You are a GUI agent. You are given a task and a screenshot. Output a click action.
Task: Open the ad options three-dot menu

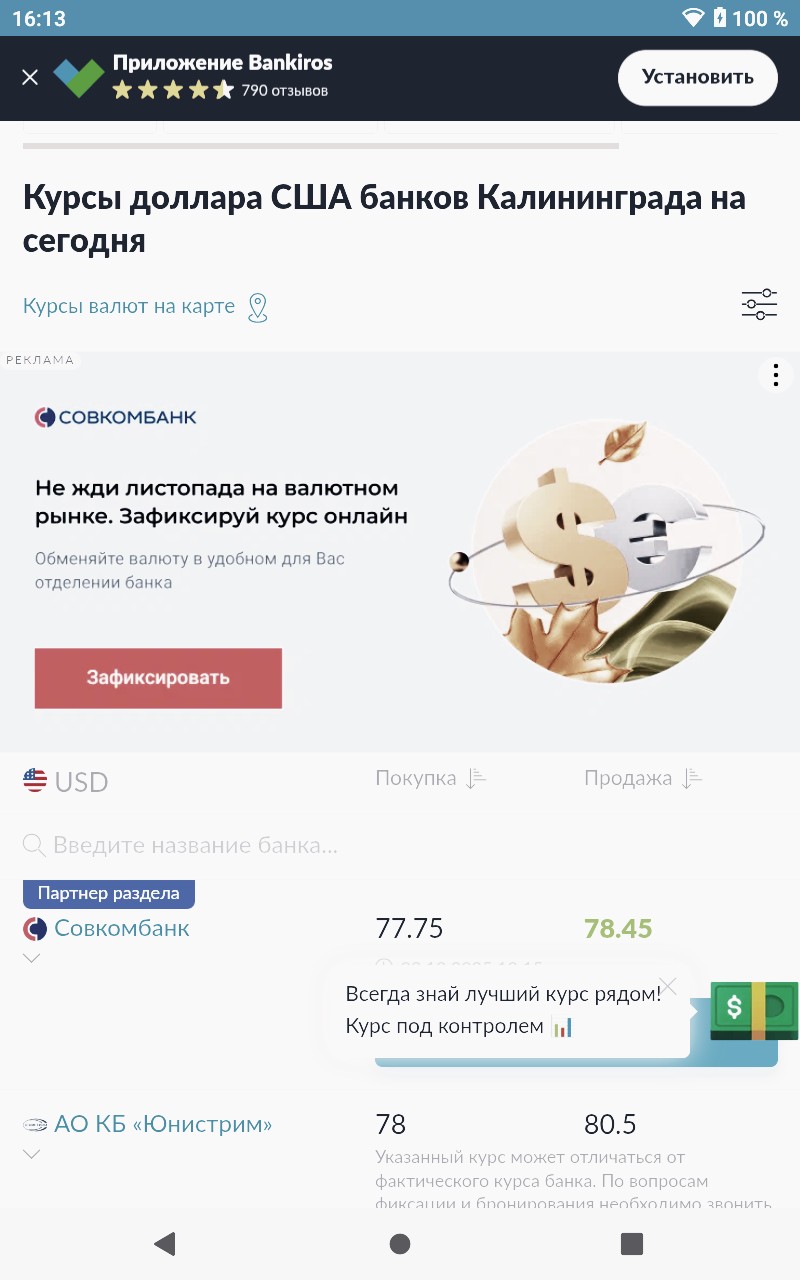[775, 375]
